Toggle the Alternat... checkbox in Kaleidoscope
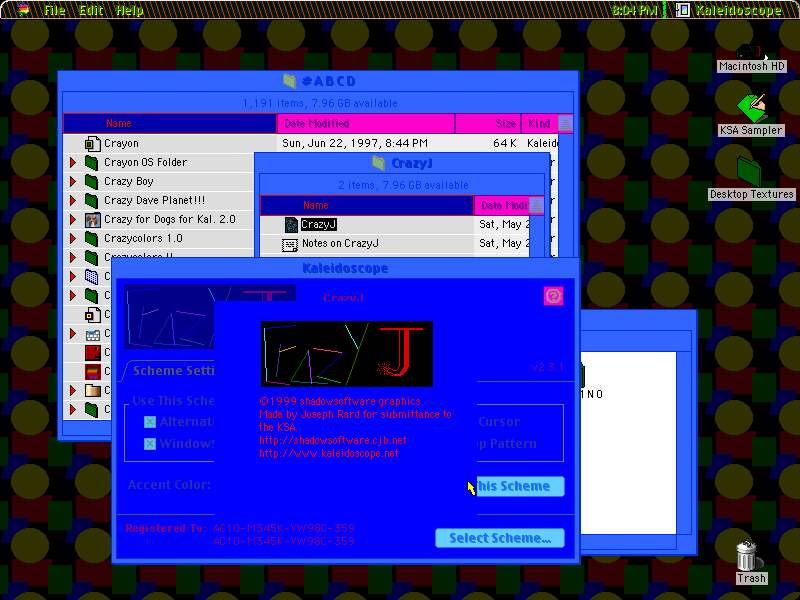This screenshot has height=600, width=800. [x=149, y=422]
